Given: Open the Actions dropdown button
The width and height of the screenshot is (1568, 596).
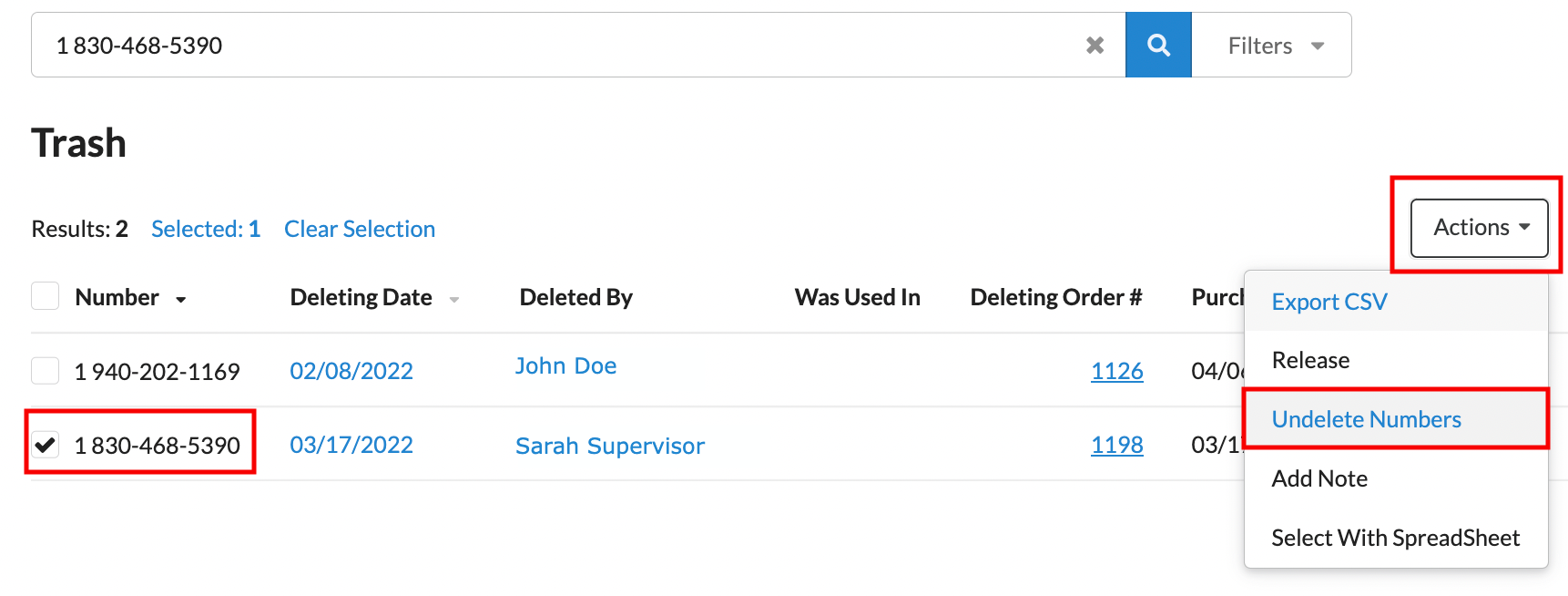Looking at the screenshot, I should (x=1479, y=228).
